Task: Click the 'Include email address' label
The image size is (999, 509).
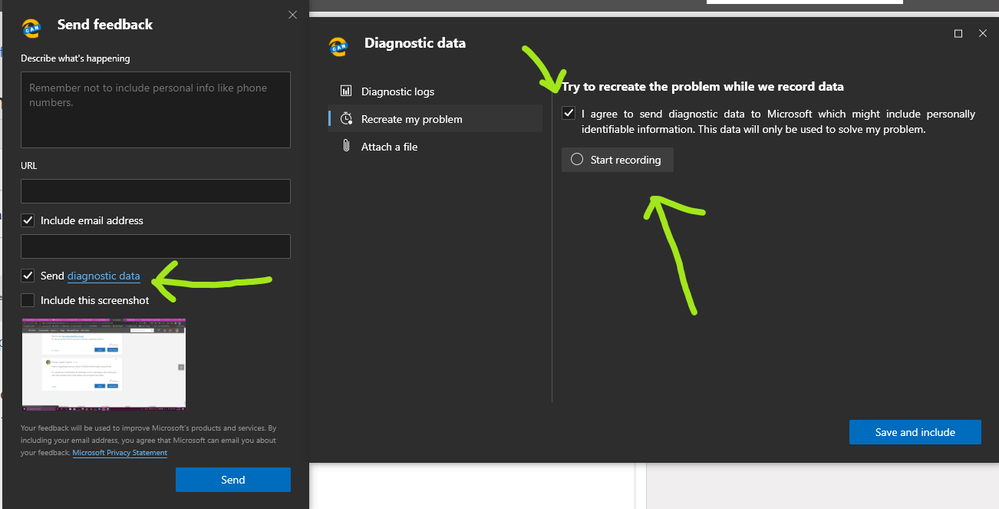Action: [x=92, y=220]
